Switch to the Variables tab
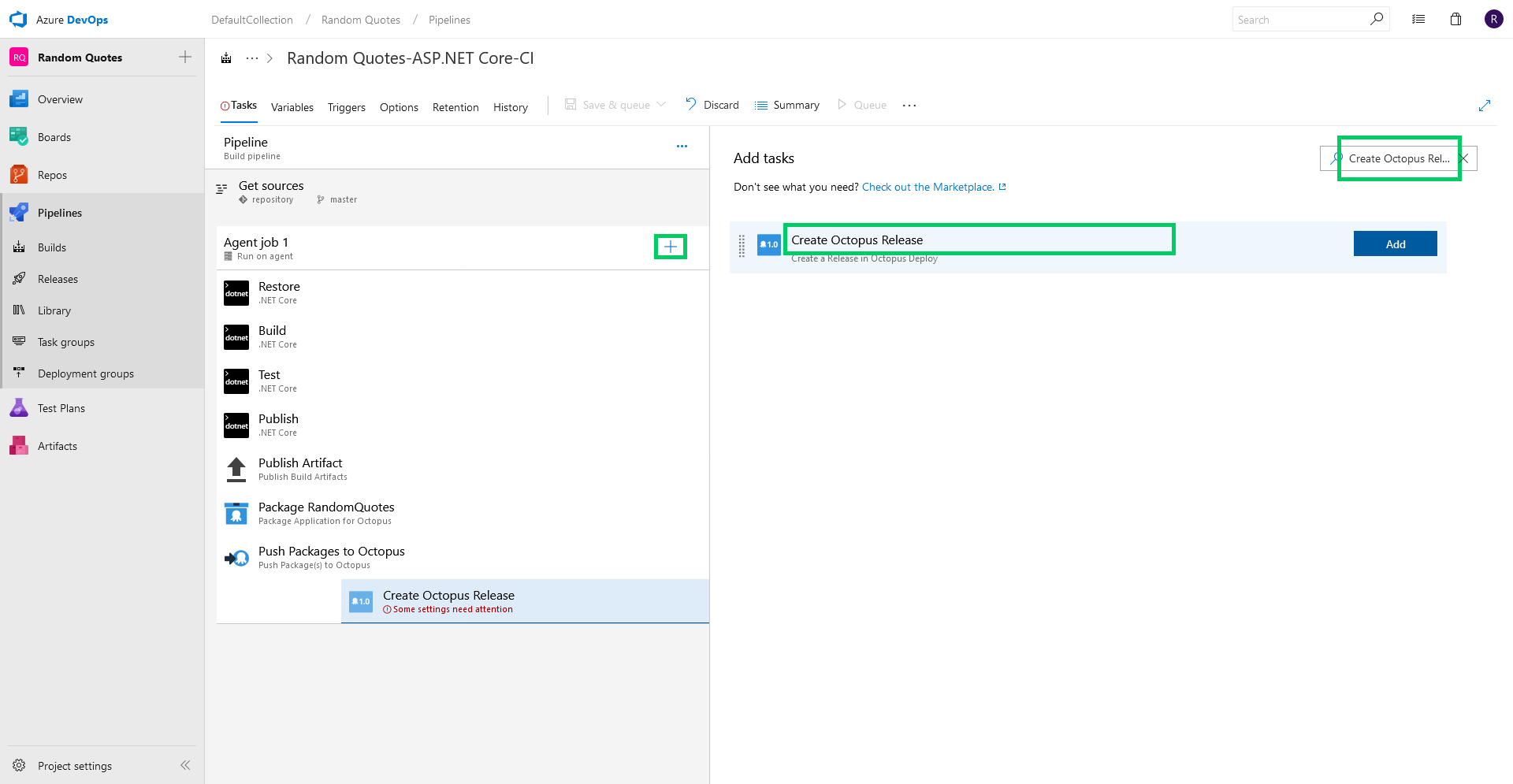 [x=292, y=107]
